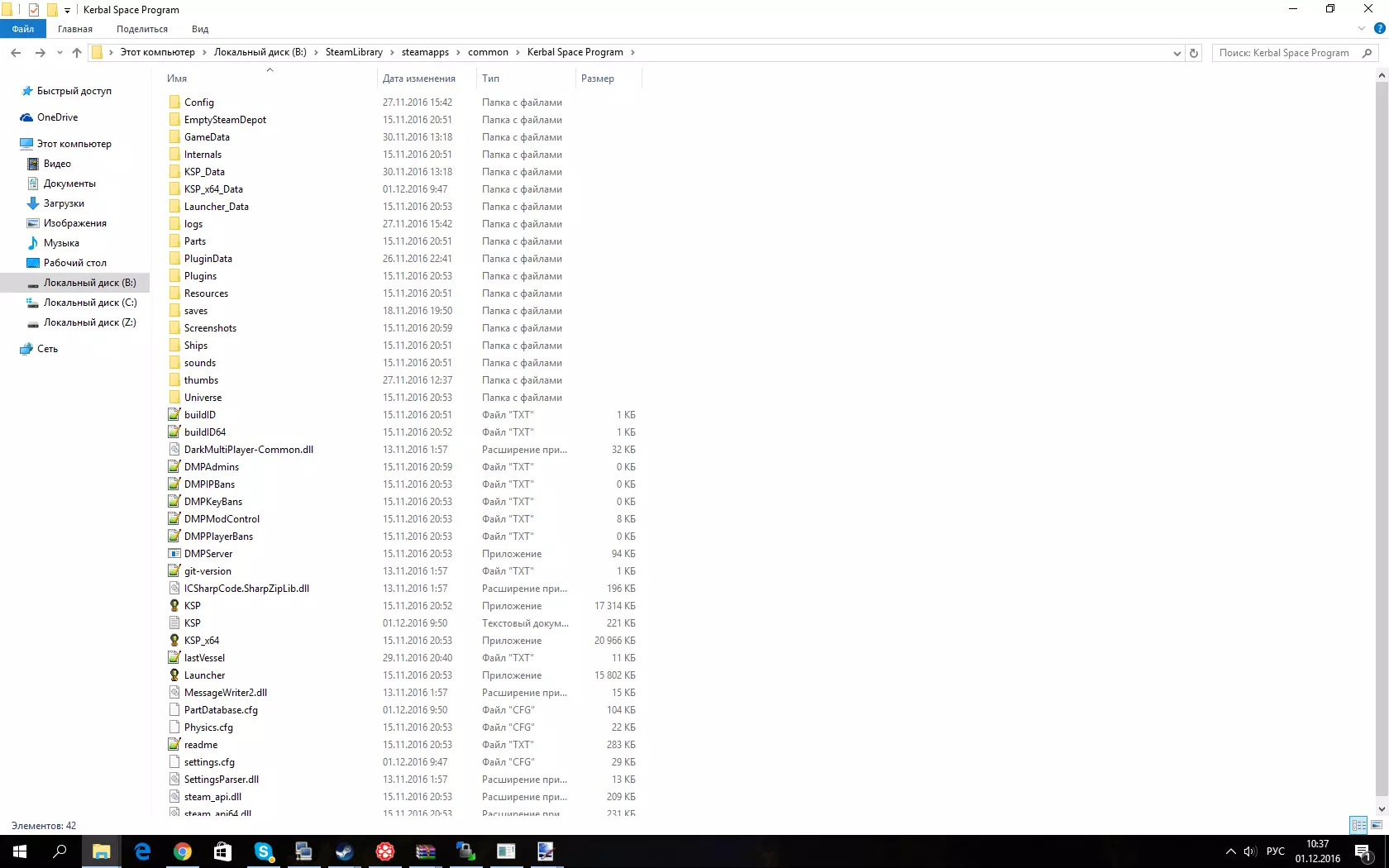This screenshot has width=1389, height=868.
Task: Go back to the previous folder
Action: [x=16, y=53]
